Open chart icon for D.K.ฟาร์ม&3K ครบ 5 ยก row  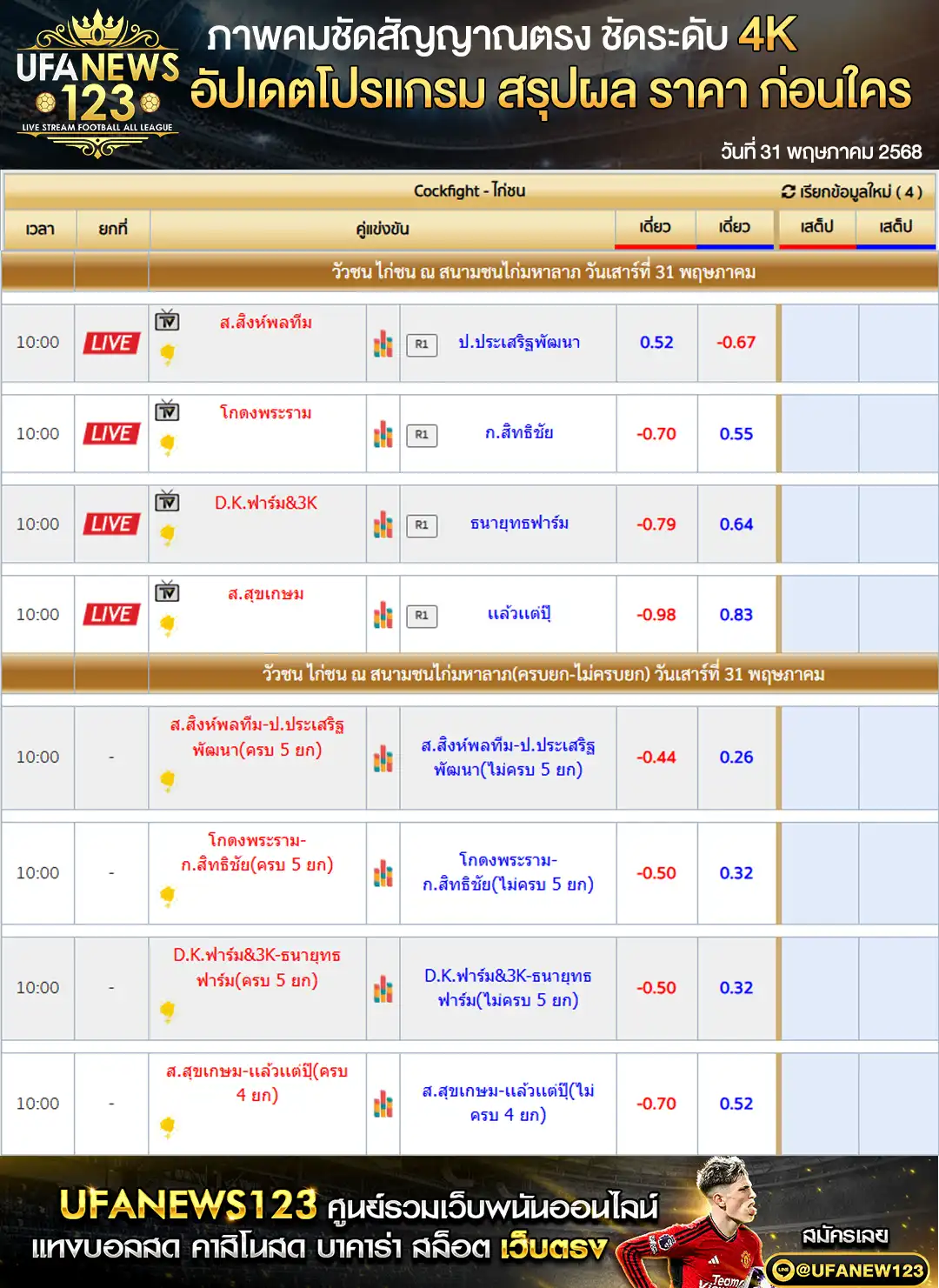coord(383,989)
